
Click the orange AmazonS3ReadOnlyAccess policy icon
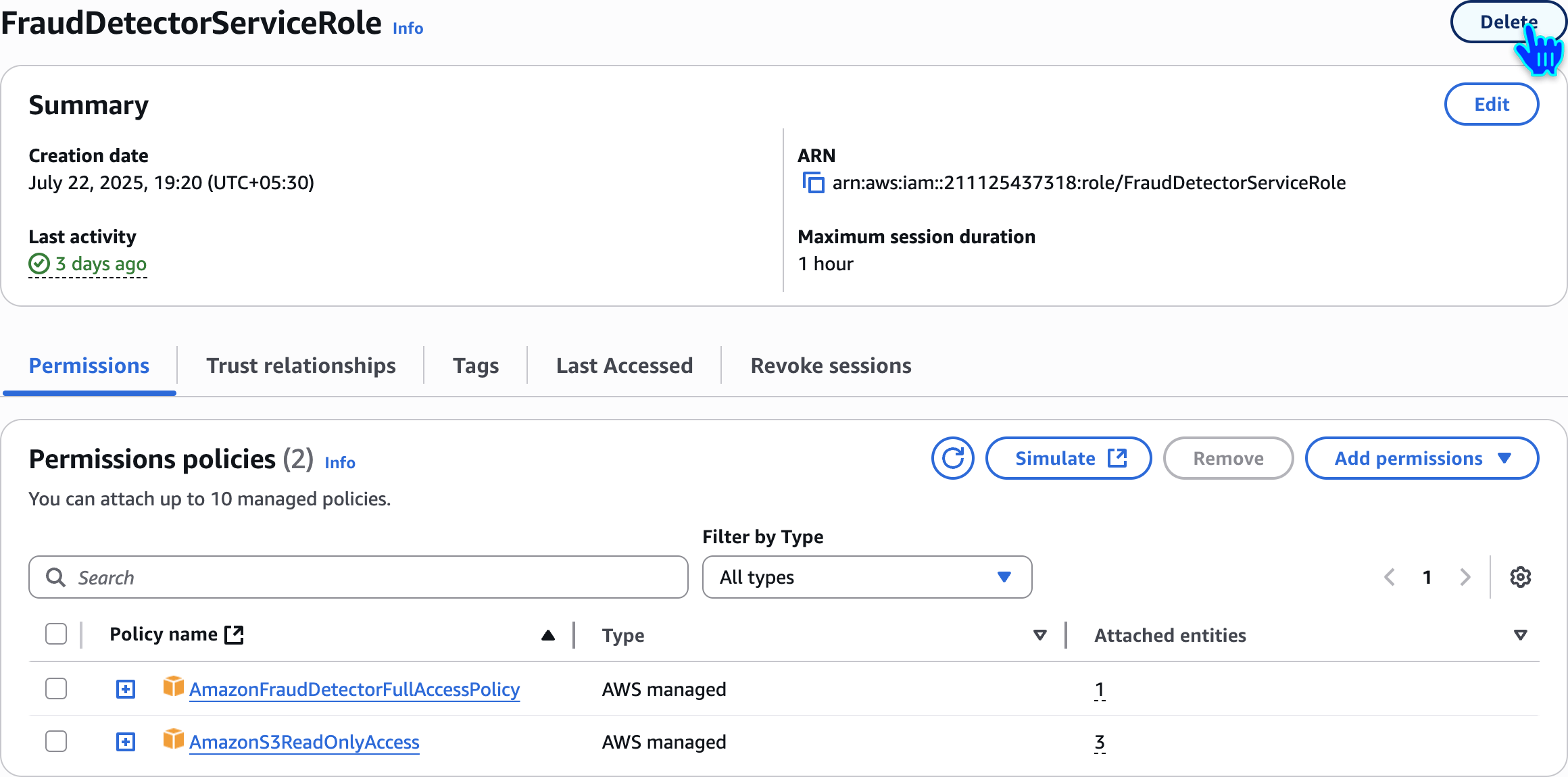tap(173, 740)
